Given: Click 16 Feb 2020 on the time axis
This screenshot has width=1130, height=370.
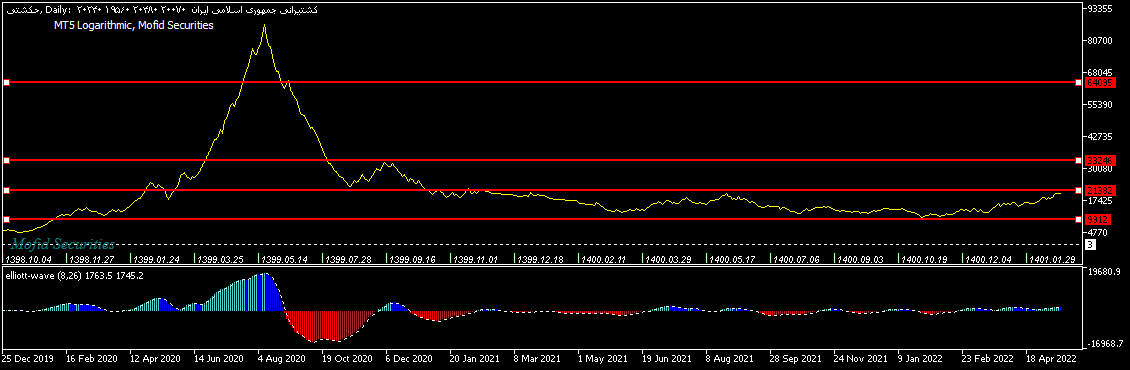Looking at the screenshot, I should pos(92,357).
